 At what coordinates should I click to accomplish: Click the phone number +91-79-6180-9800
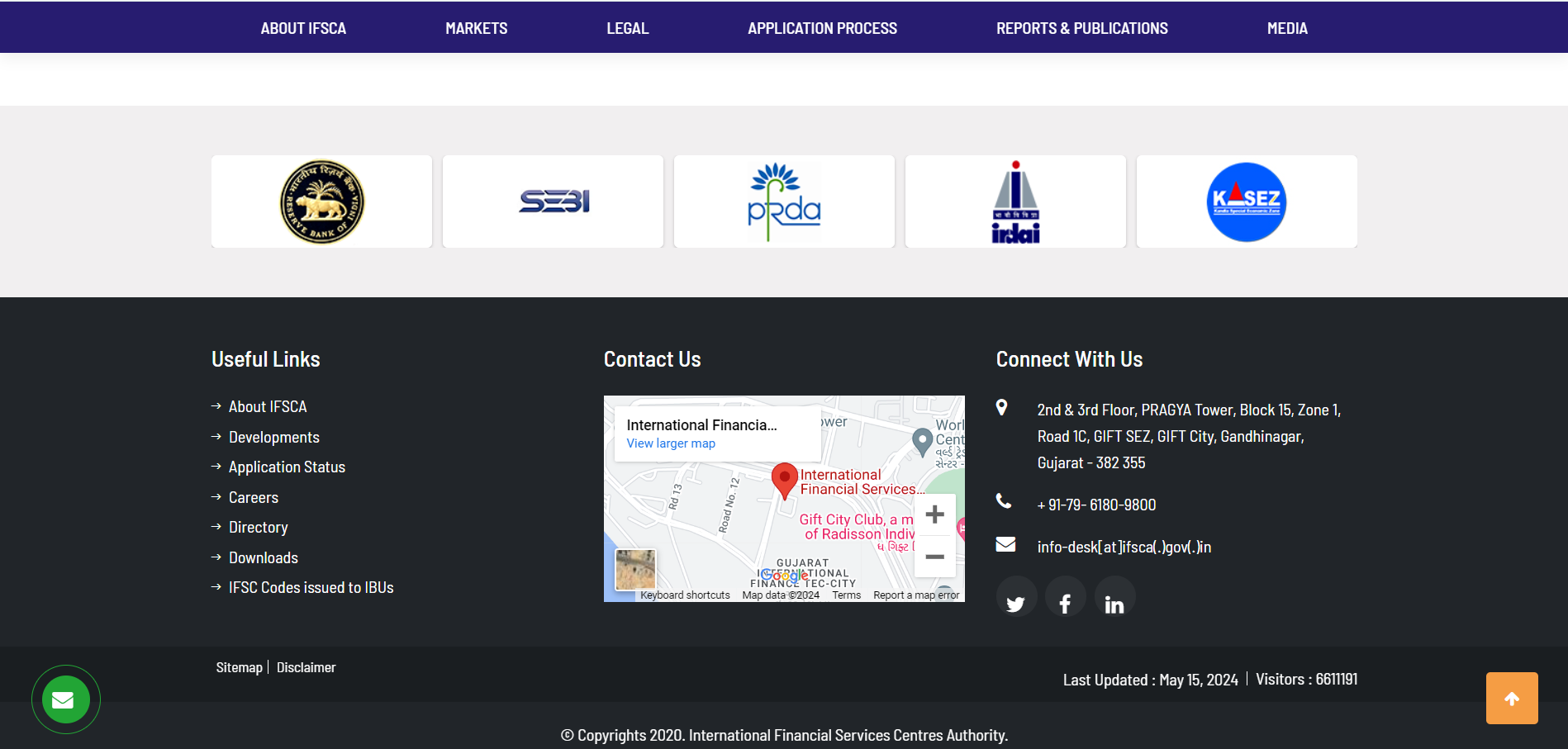tap(1097, 505)
